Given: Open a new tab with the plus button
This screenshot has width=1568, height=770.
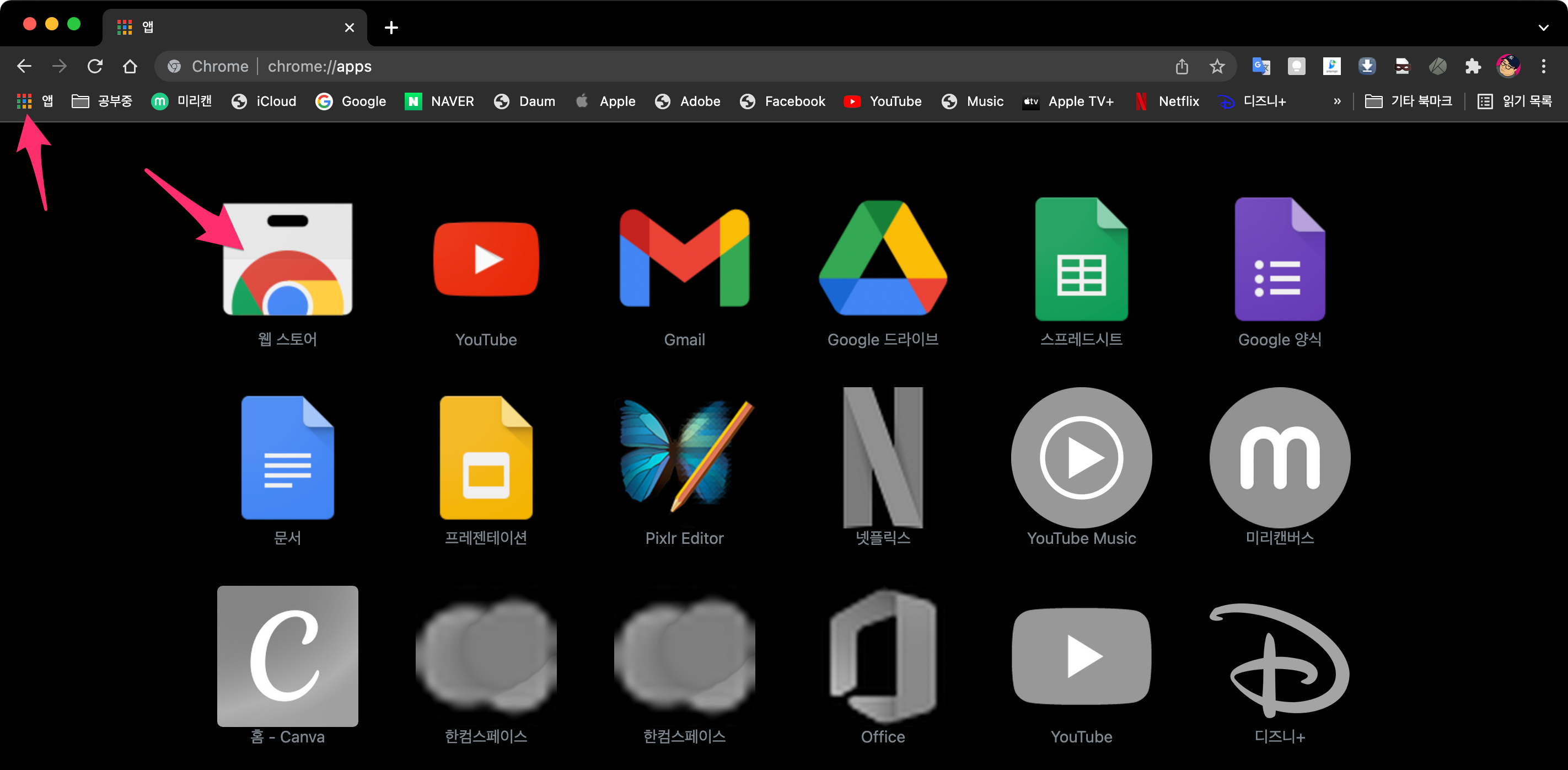Looking at the screenshot, I should pyautogui.click(x=391, y=28).
